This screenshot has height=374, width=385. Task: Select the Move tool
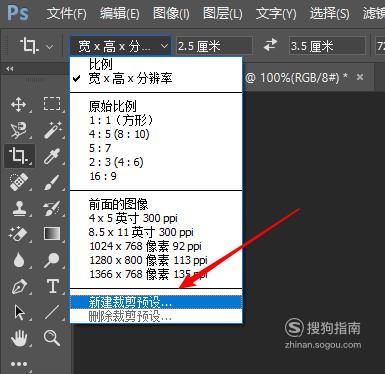click(19, 105)
